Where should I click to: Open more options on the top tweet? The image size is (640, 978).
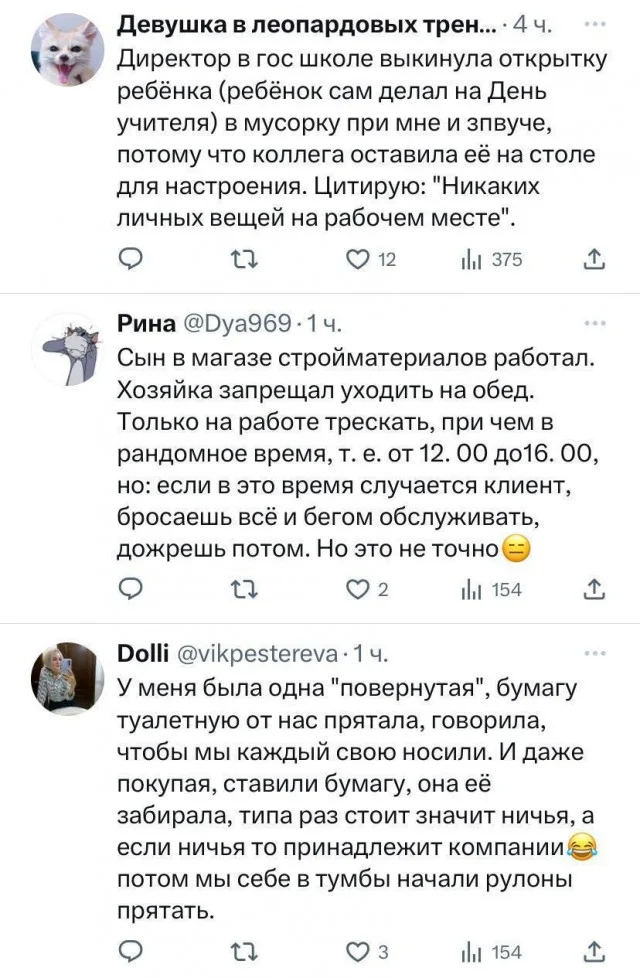tap(594, 22)
